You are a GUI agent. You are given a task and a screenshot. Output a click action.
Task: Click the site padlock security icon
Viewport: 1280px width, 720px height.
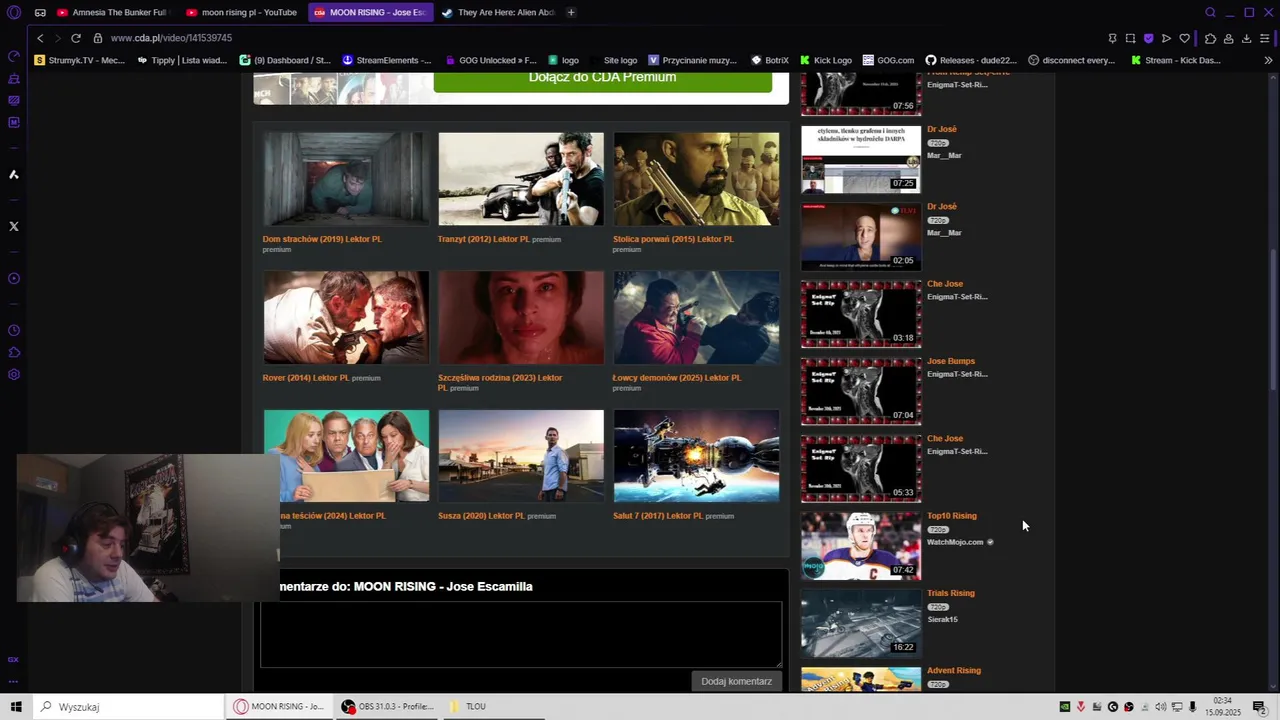pos(98,38)
